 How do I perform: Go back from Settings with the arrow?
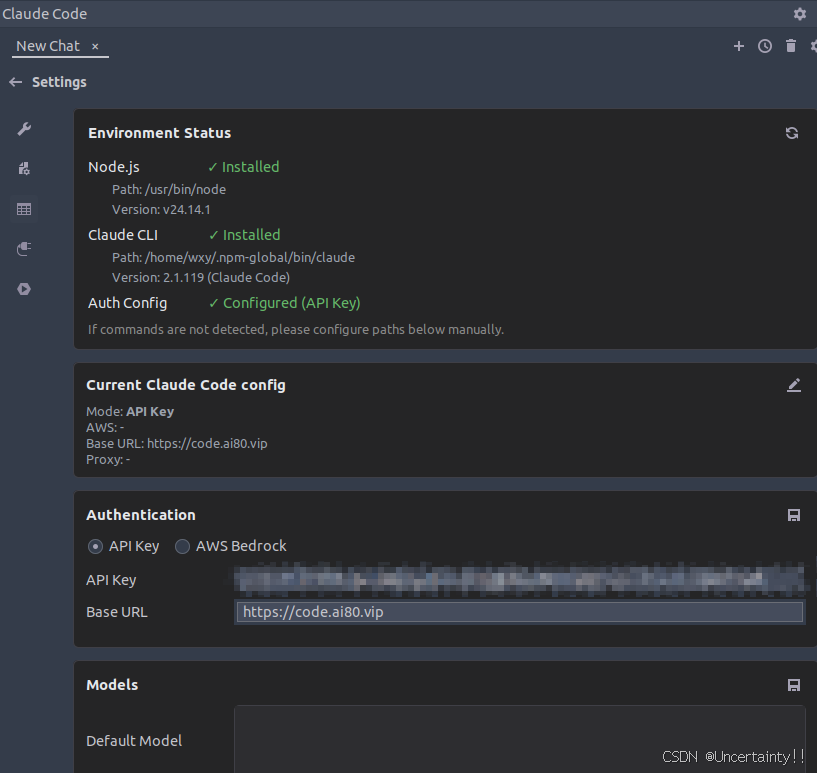(x=16, y=82)
